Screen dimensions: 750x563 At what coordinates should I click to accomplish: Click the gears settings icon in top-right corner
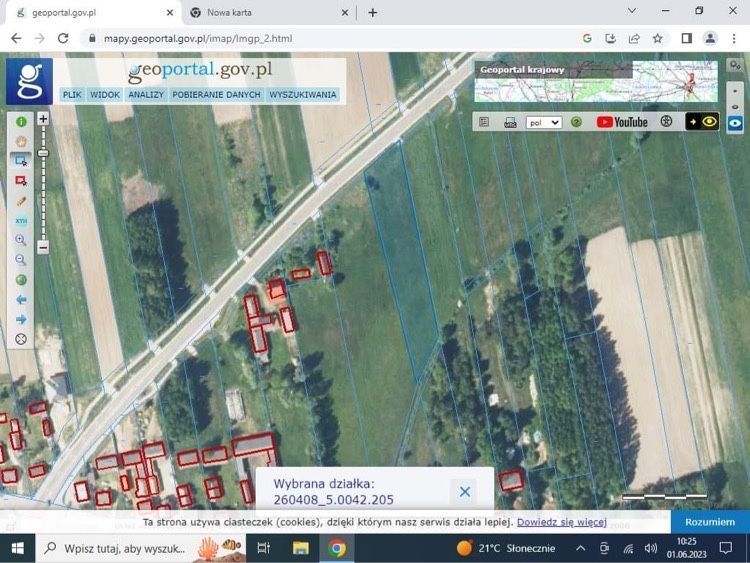click(x=735, y=65)
